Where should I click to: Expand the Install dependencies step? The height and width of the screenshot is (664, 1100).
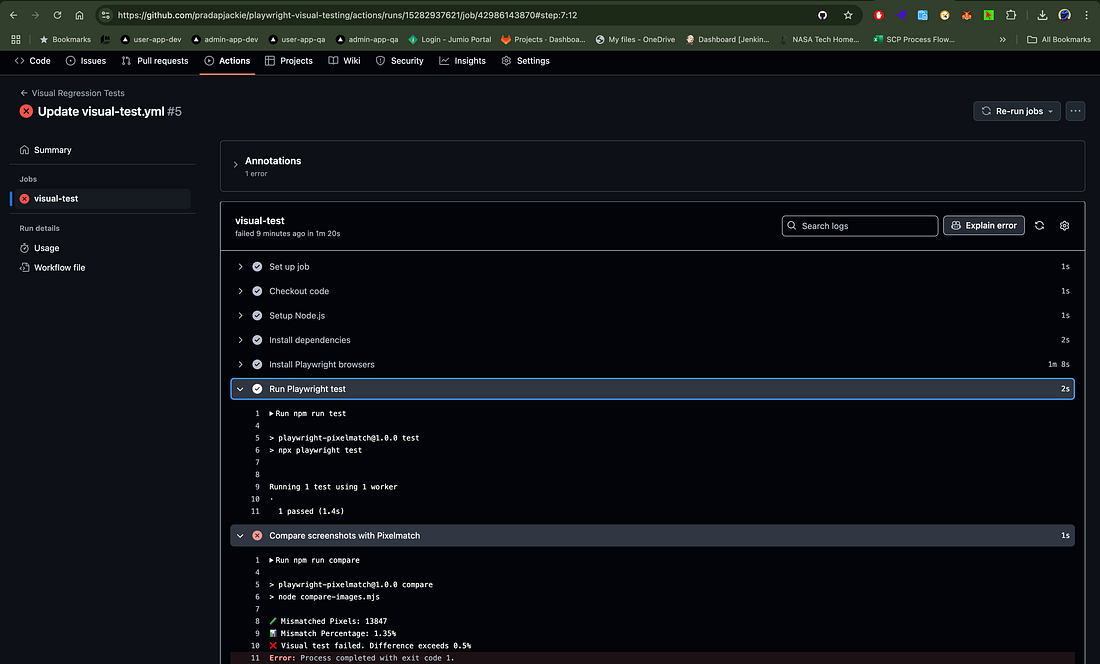pyautogui.click(x=241, y=340)
